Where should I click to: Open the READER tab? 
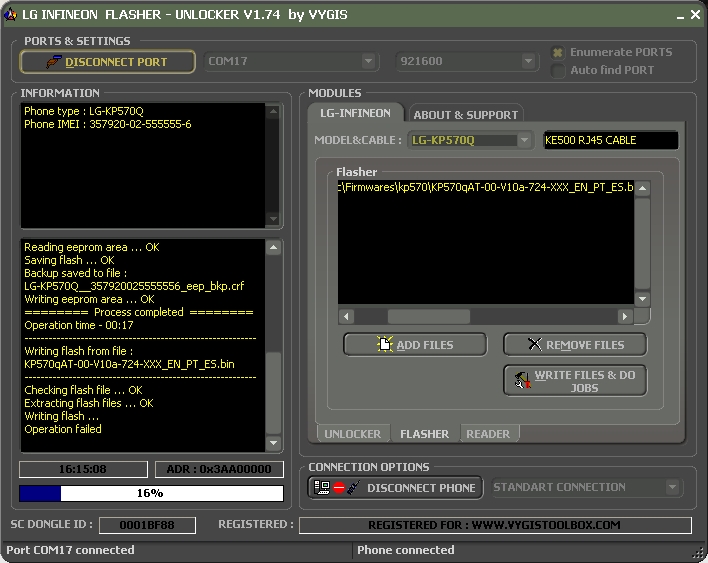[x=488, y=433]
